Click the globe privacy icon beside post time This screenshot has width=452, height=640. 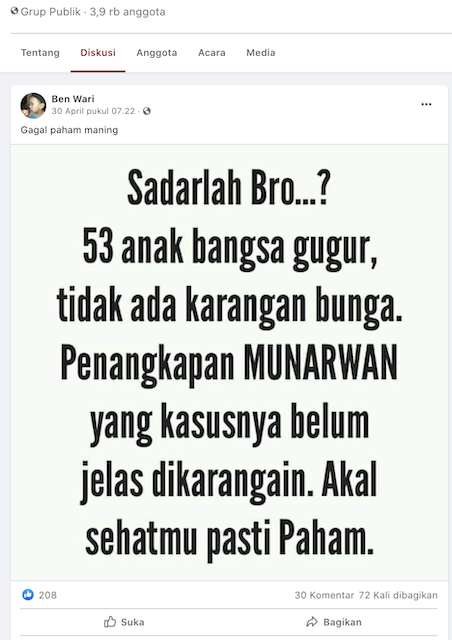pyautogui.click(x=147, y=111)
